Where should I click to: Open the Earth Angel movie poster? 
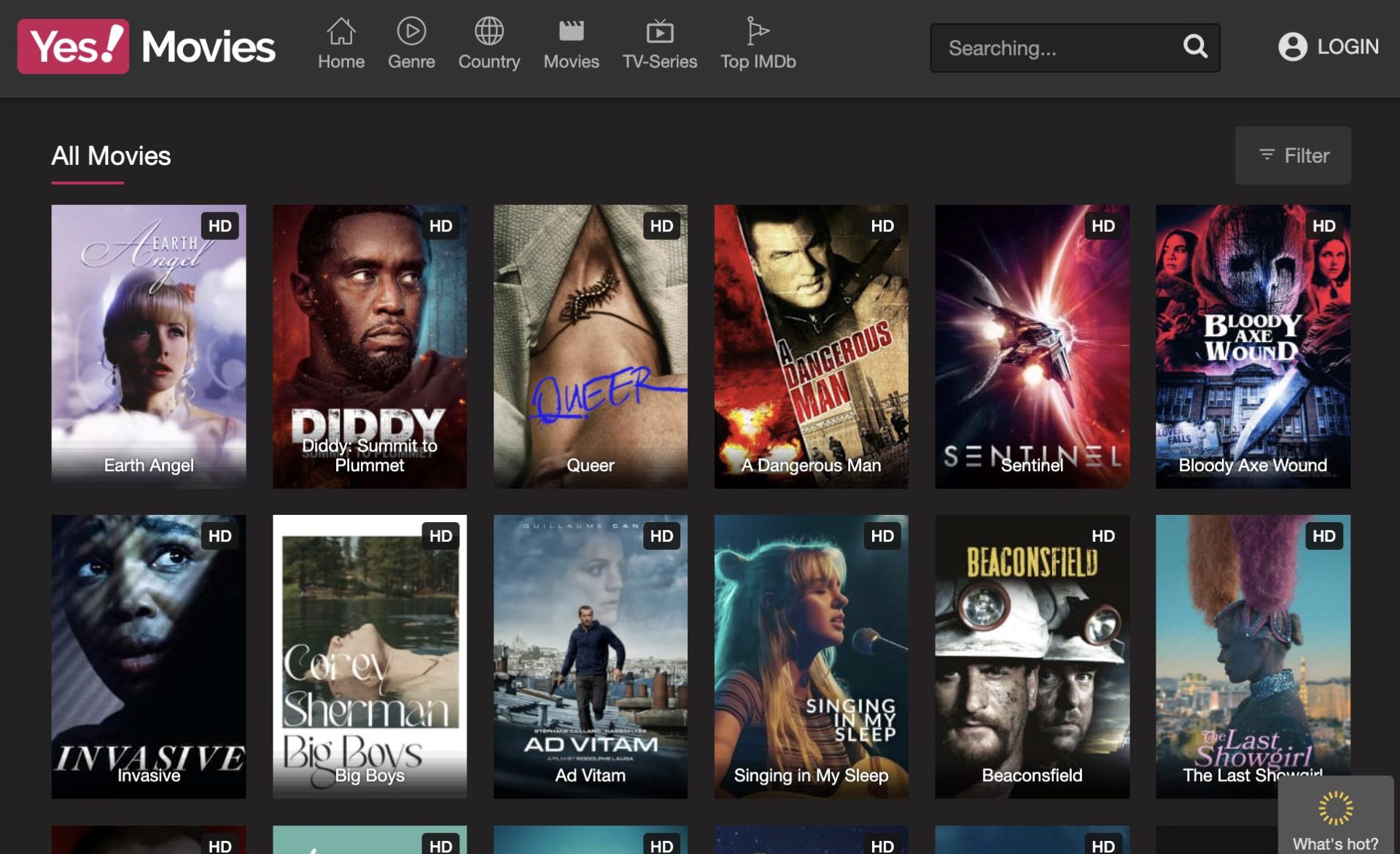(149, 346)
